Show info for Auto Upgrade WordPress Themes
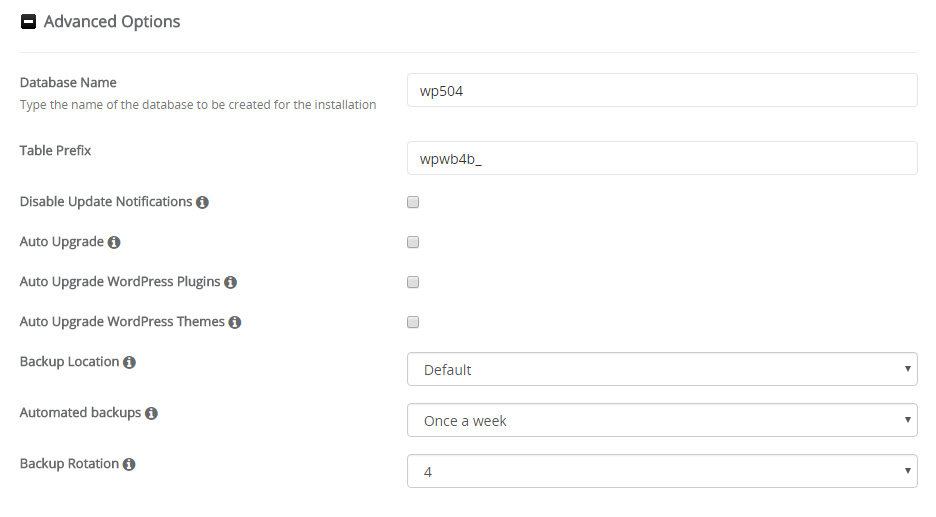The height and width of the screenshot is (517, 936). (x=234, y=323)
